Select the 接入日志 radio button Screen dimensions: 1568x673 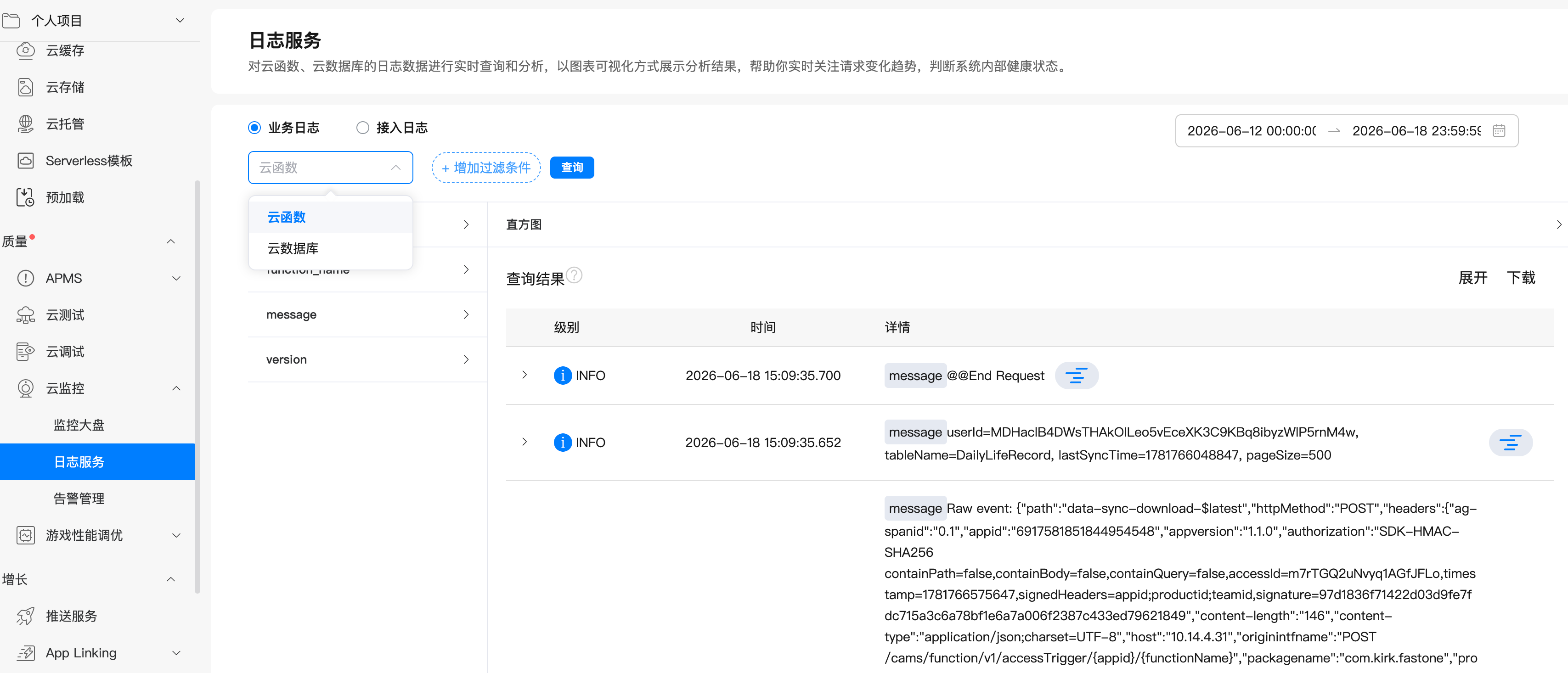tap(363, 128)
